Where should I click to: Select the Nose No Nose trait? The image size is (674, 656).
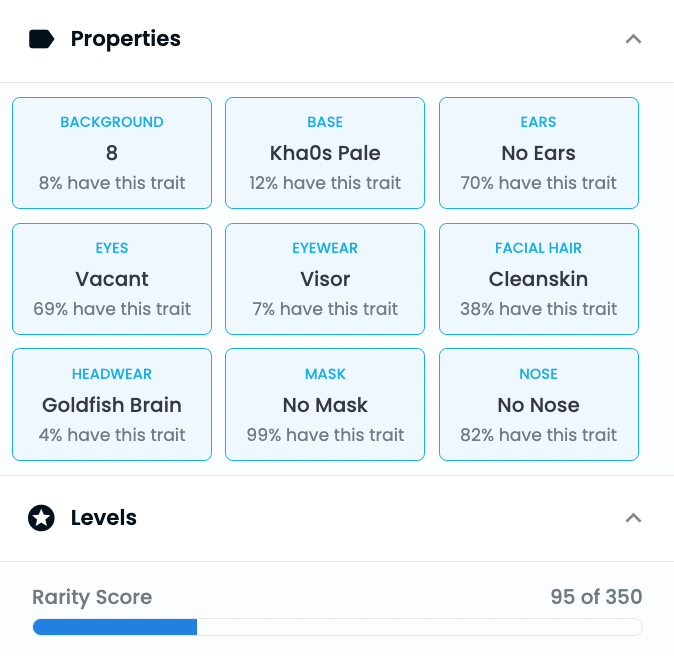(539, 405)
